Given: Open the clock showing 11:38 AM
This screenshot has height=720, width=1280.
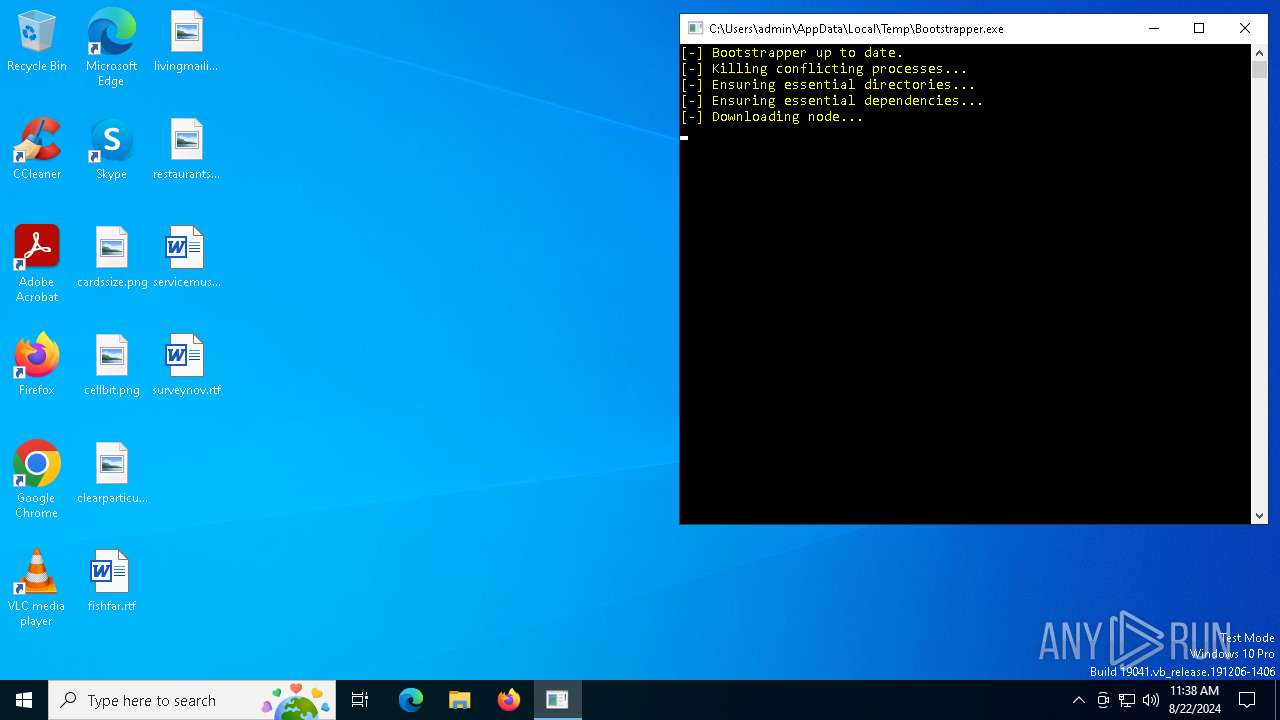Looking at the screenshot, I should pos(1194,700).
